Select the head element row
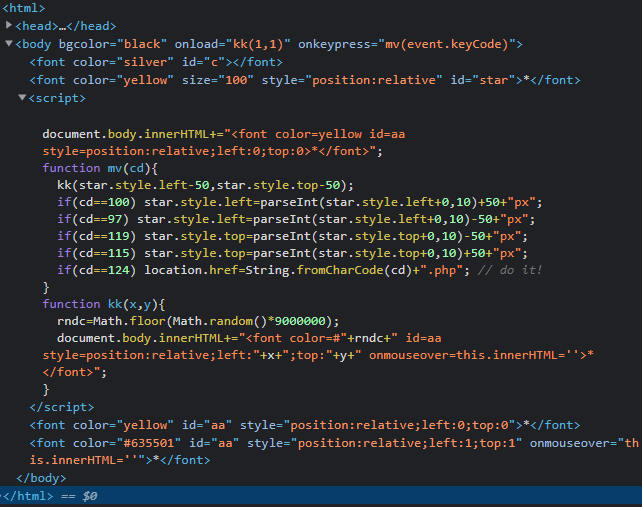This screenshot has width=642, height=507. (x=66, y=26)
